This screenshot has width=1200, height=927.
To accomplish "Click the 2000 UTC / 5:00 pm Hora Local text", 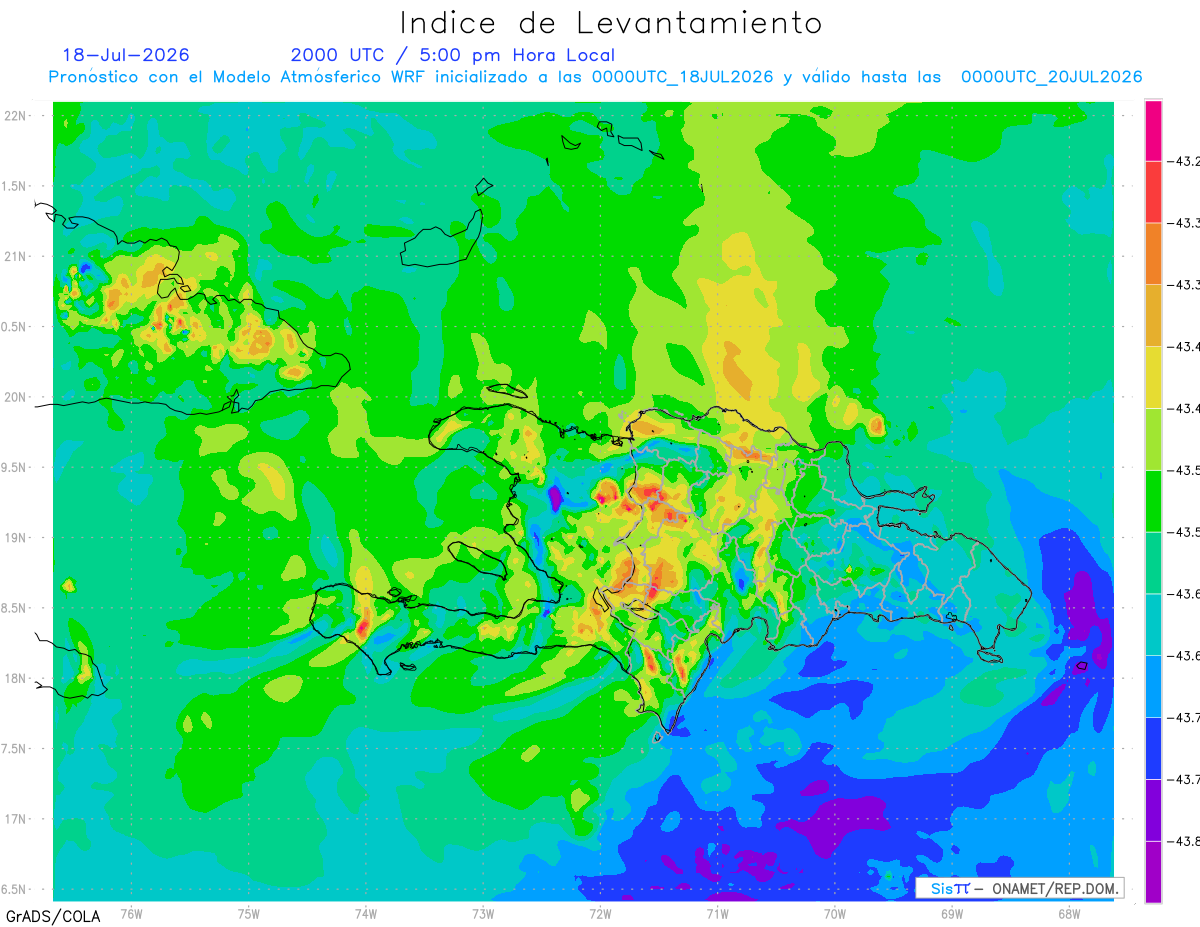I will coord(453,56).
